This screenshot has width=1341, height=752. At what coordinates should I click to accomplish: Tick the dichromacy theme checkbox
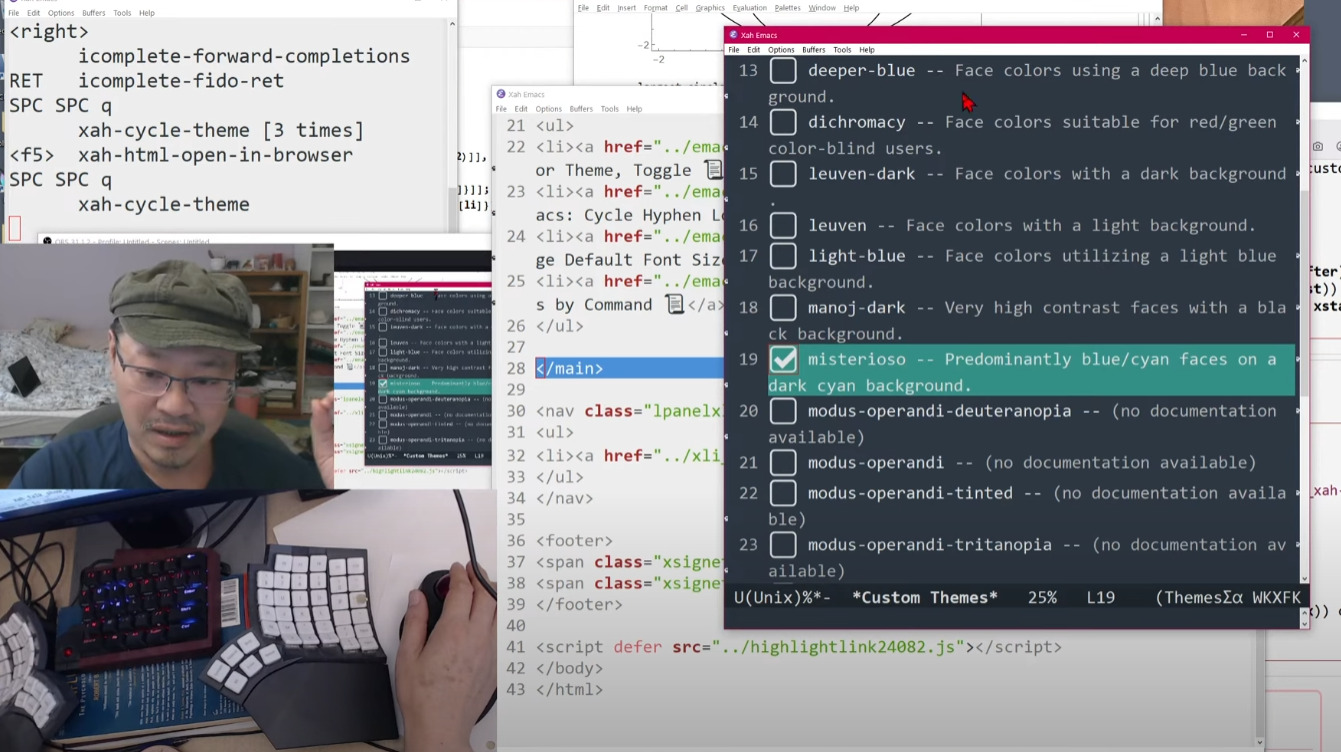(x=783, y=122)
